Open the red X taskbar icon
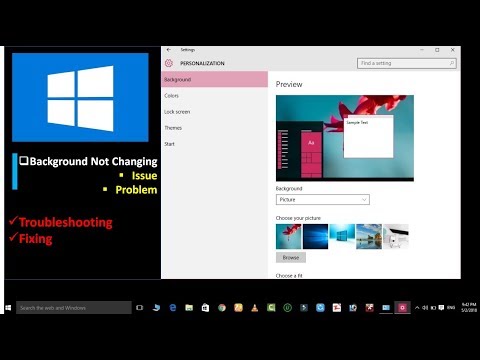 pos(369,308)
